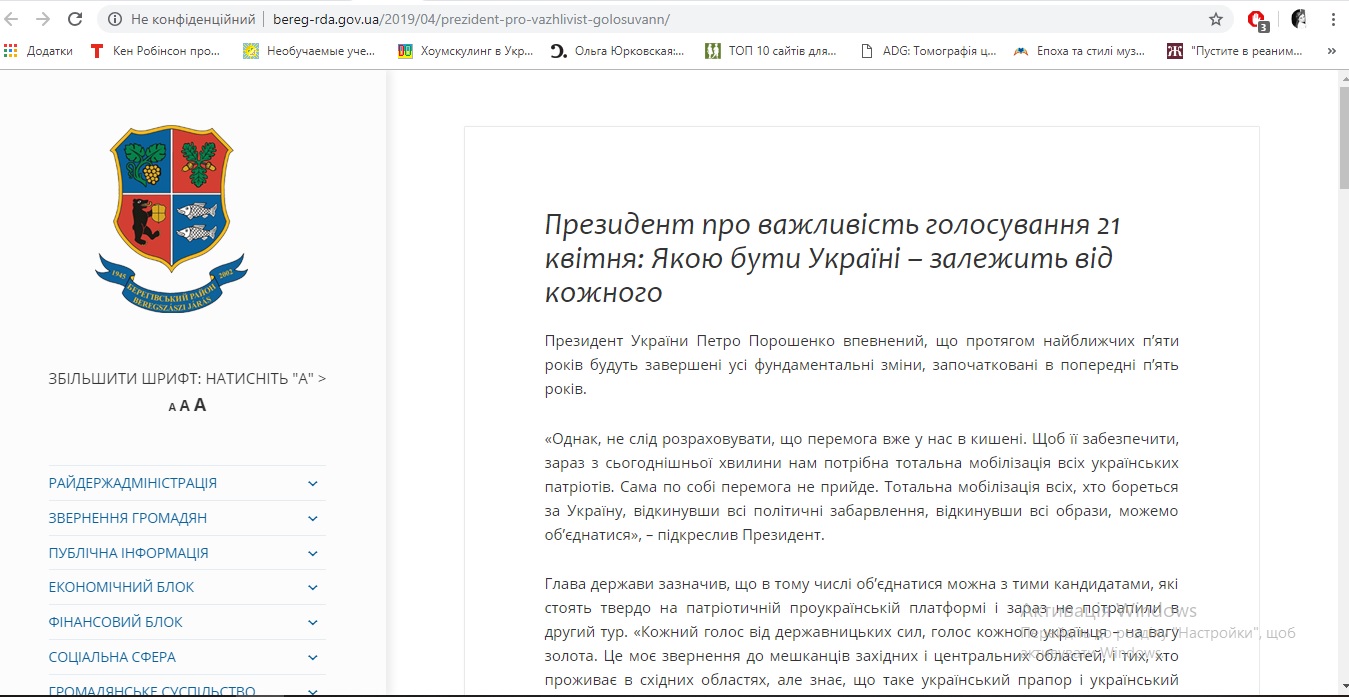1349x697 pixels.
Task: Open the ФІНАНСОВИЙ БЛОК menu item
Action: 116,622
